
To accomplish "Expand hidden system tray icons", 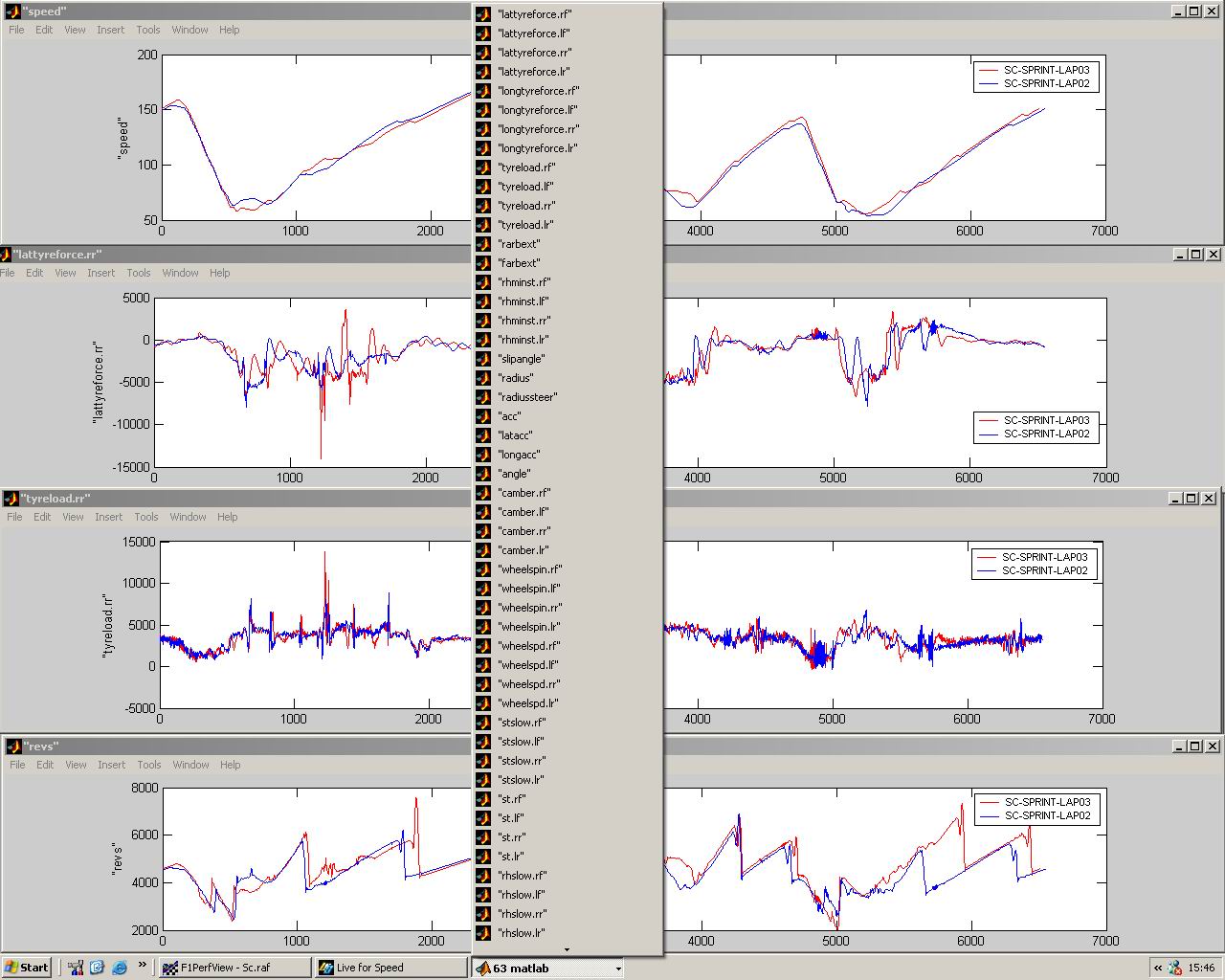I will (x=1157, y=968).
